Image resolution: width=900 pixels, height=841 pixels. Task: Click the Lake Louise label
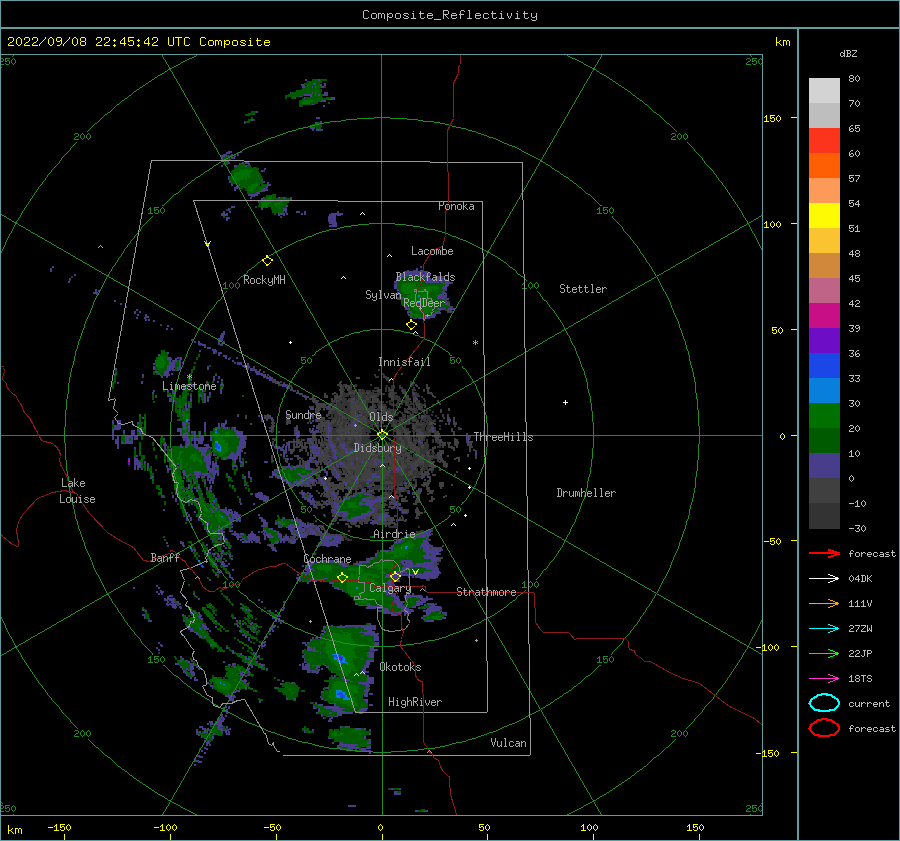point(77,491)
